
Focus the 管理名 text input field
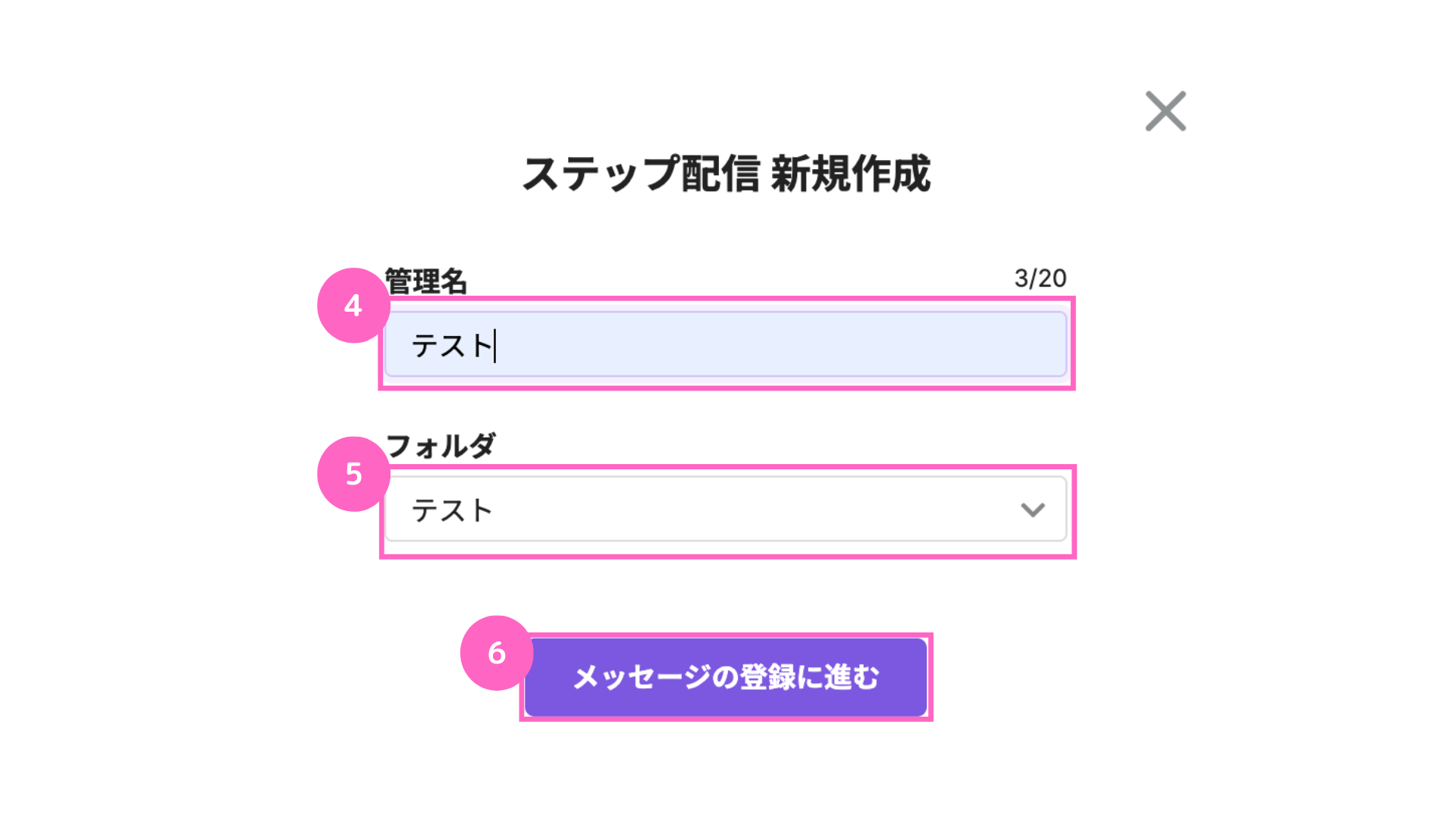(x=726, y=344)
